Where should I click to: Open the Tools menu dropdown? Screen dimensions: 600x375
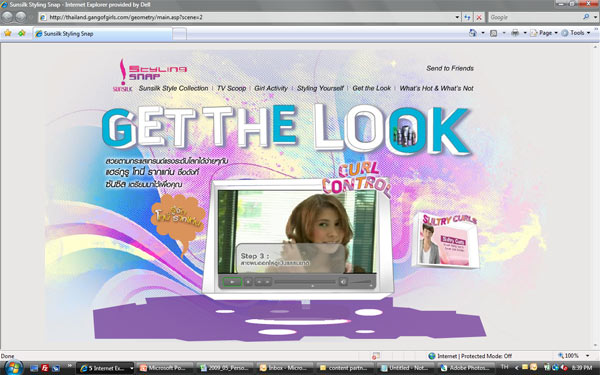(576, 33)
